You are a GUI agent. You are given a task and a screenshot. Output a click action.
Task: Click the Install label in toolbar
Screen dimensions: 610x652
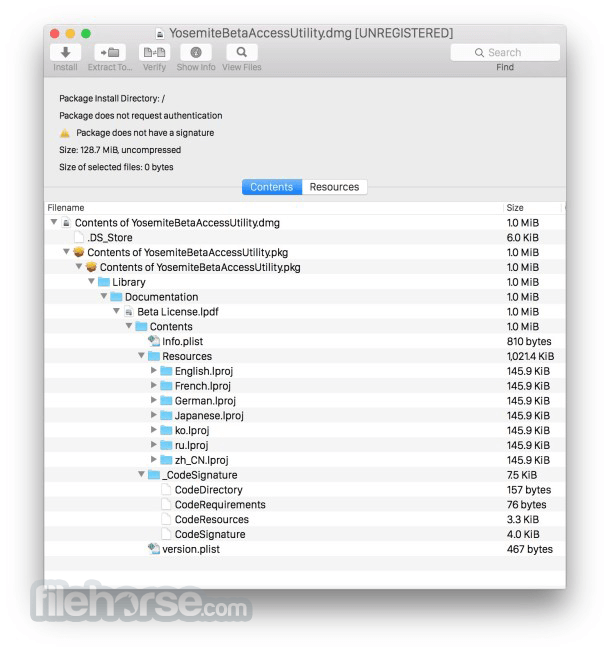point(65,67)
